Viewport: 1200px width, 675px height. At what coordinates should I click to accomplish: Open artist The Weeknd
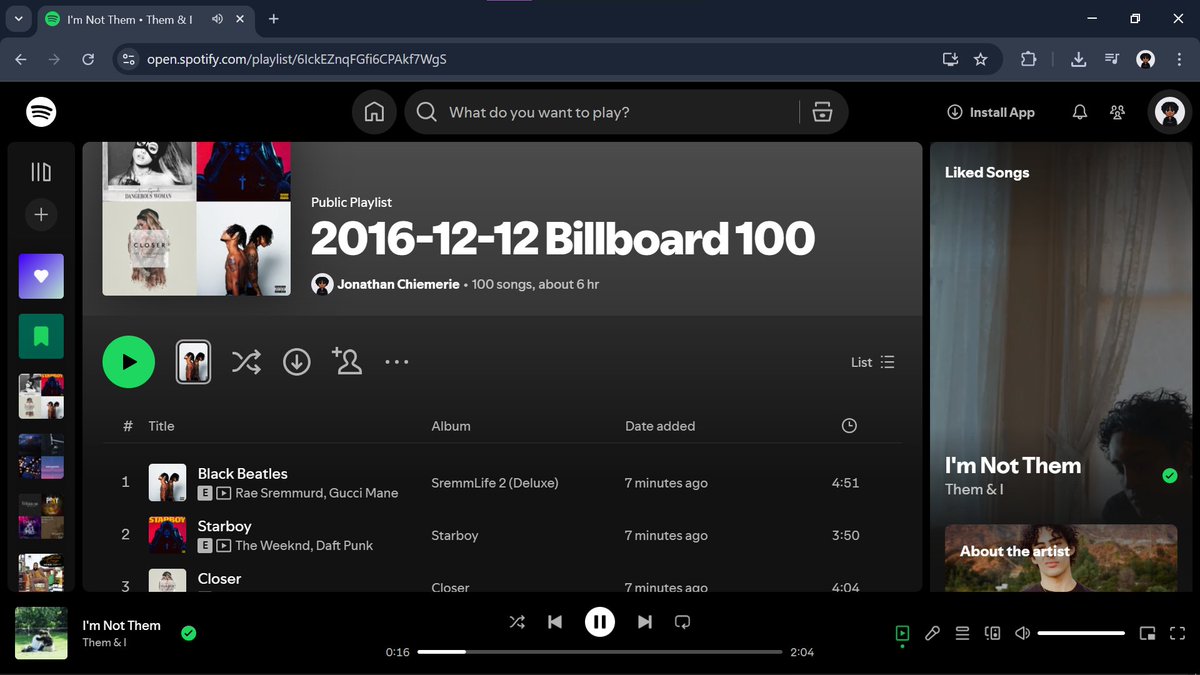[271, 545]
